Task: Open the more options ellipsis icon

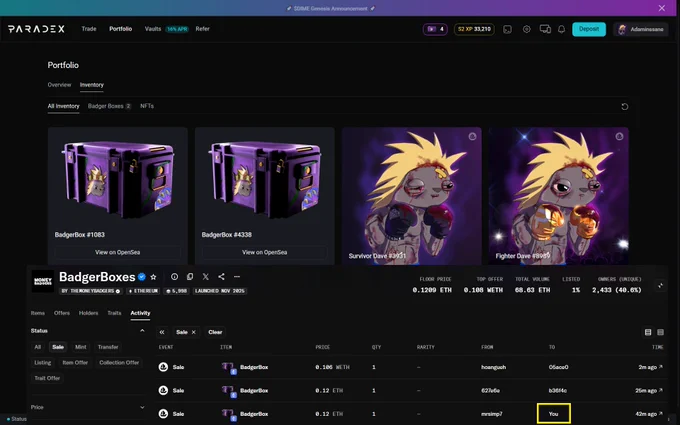Action: (x=237, y=276)
